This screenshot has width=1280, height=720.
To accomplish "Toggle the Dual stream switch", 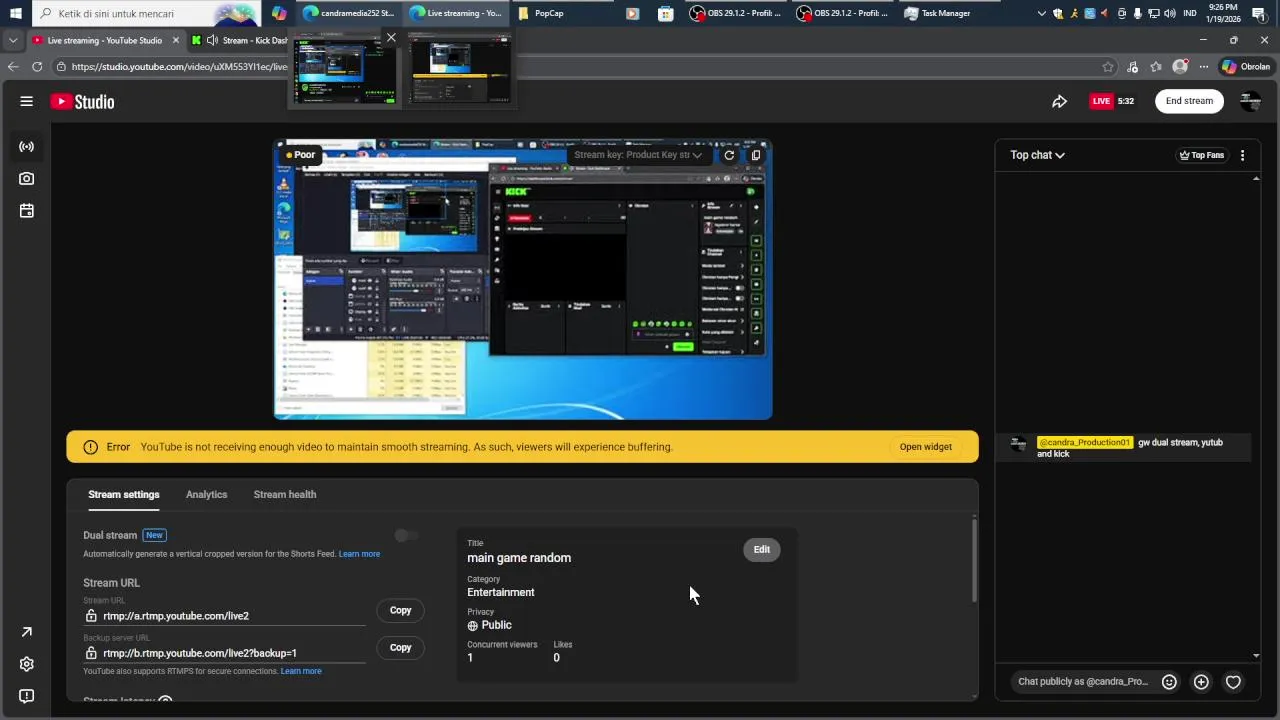I will coord(405,536).
